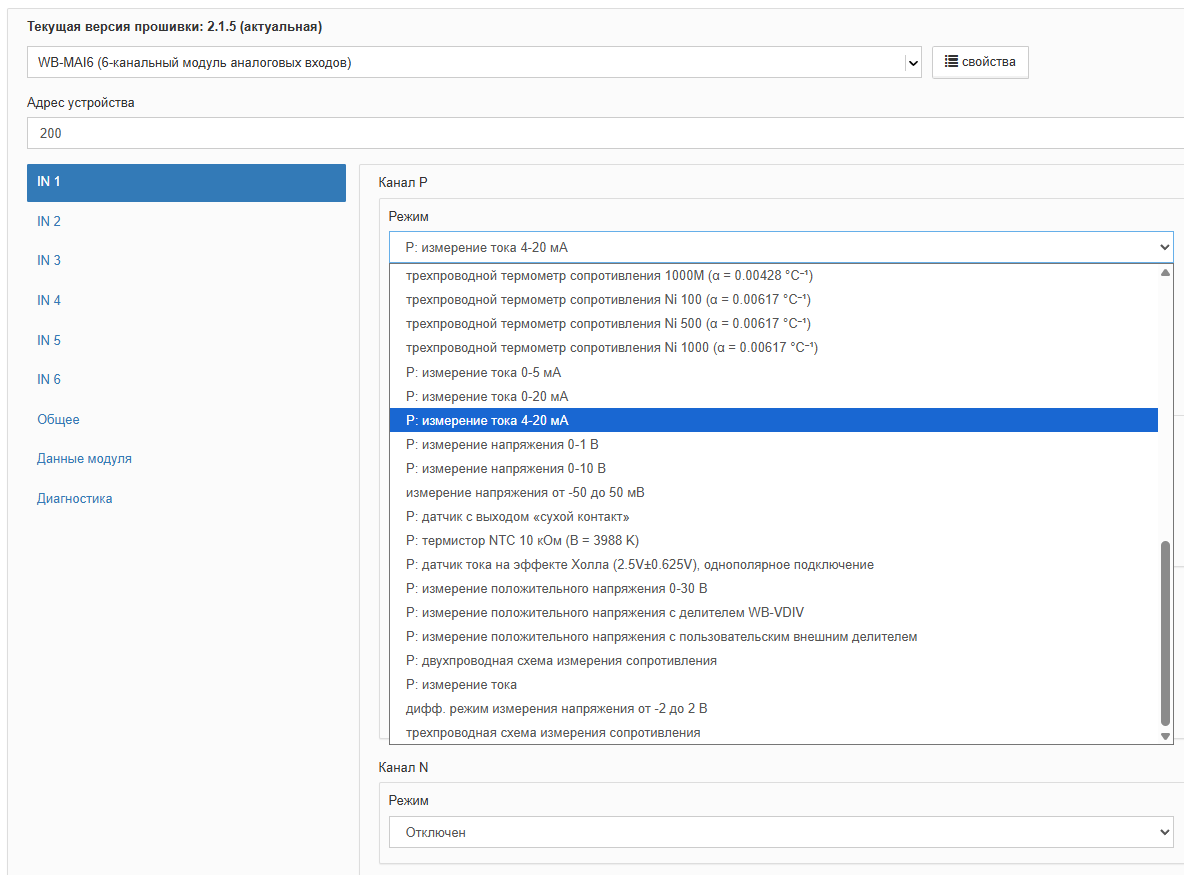Click the properties (свойства) button

click(x=980, y=62)
